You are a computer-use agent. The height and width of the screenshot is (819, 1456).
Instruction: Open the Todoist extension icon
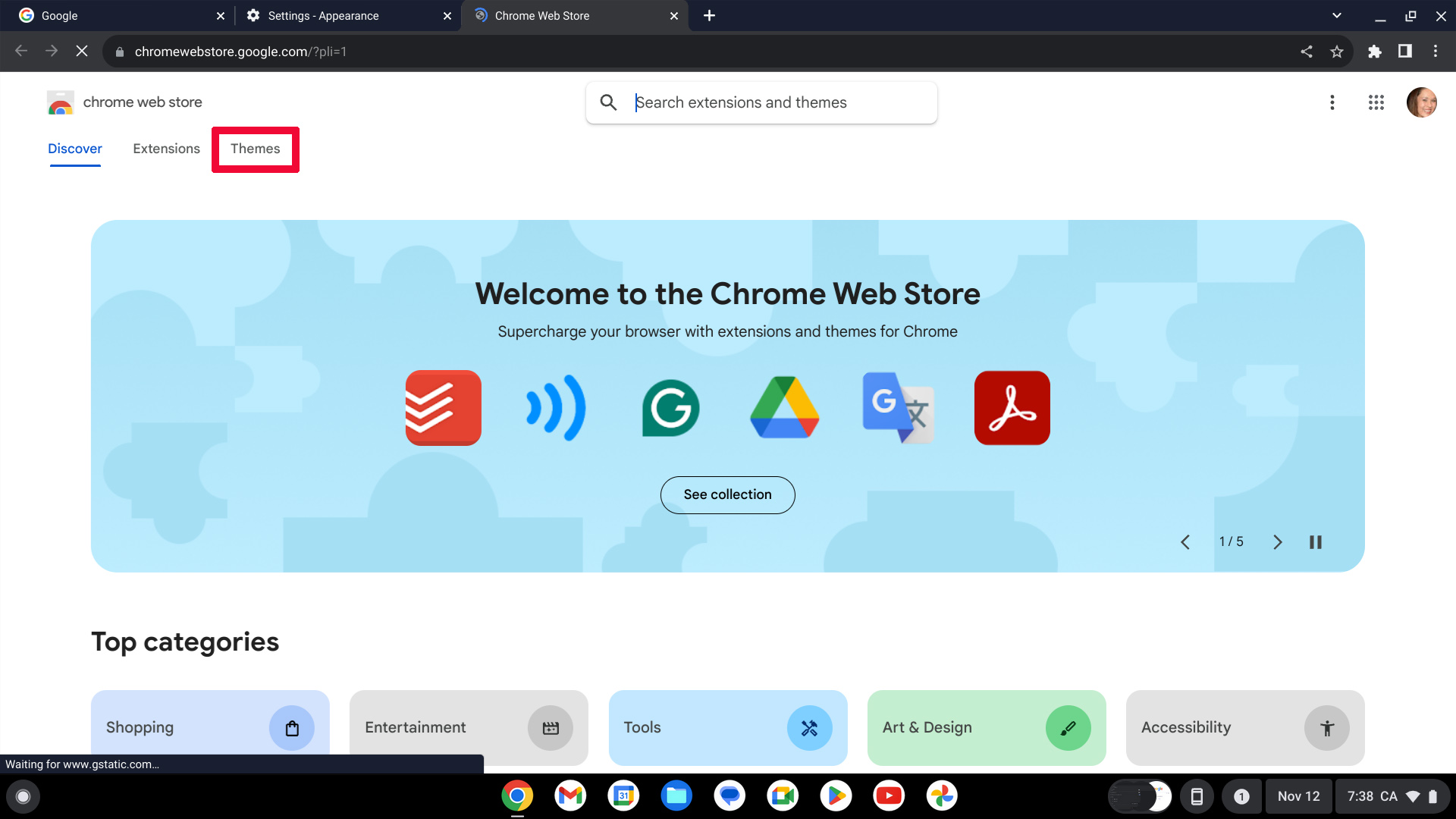[x=443, y=408]
